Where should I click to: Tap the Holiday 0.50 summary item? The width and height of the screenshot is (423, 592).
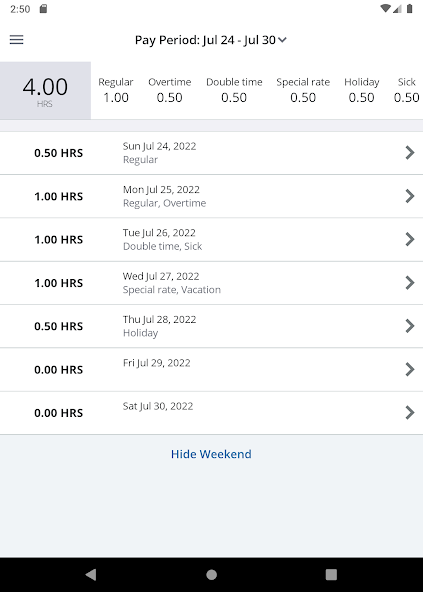(361, 90)
